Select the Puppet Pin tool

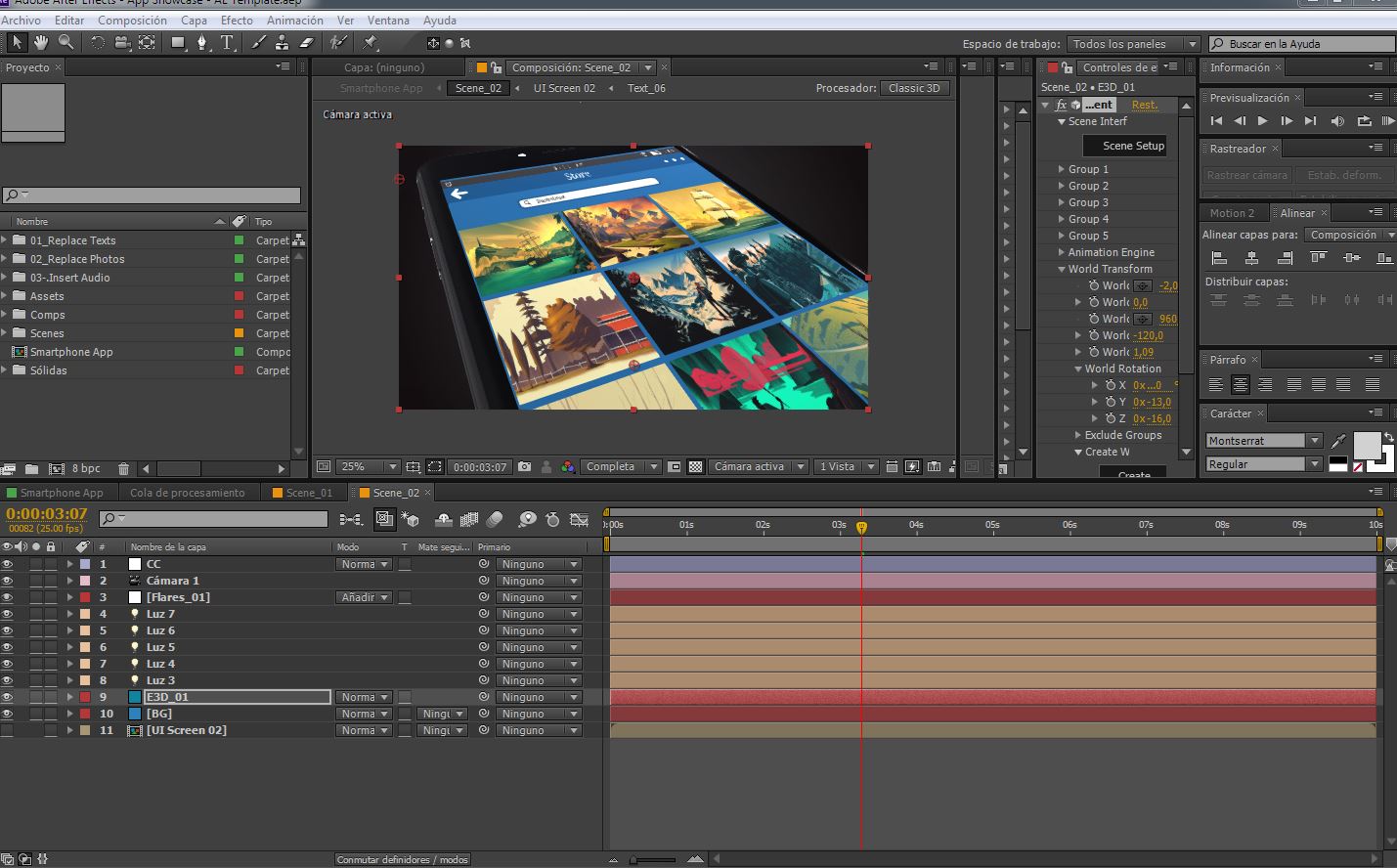370,42
